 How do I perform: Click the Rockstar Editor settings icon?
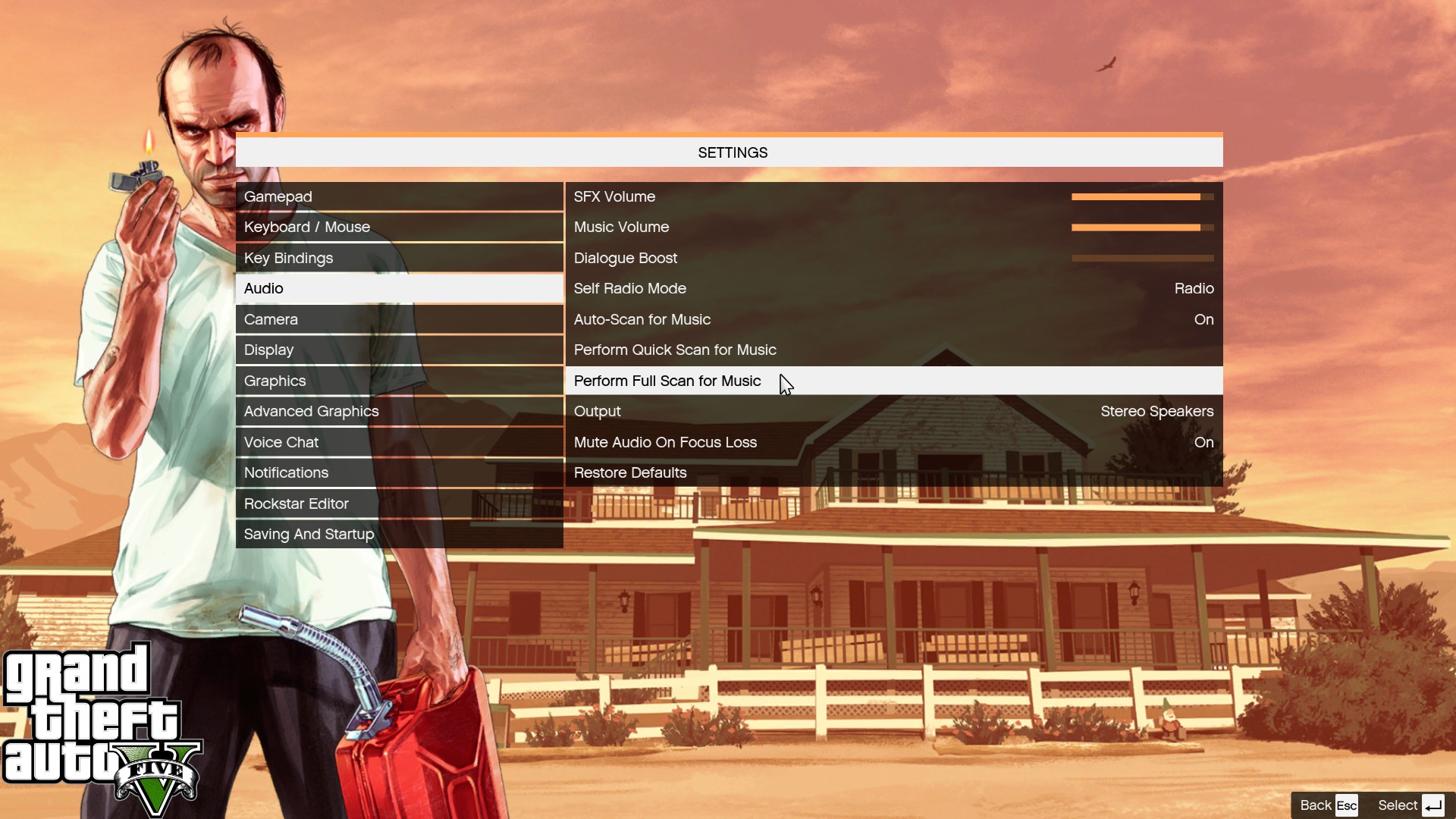pos(296,503)
